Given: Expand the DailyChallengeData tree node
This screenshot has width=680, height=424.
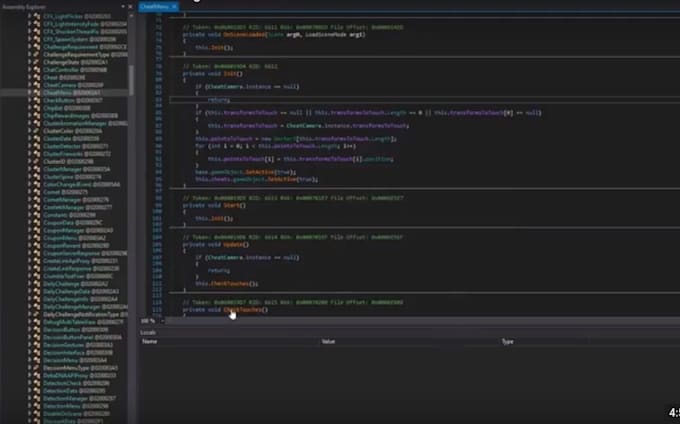Looking at the screenshot, I should click(29, 291).
